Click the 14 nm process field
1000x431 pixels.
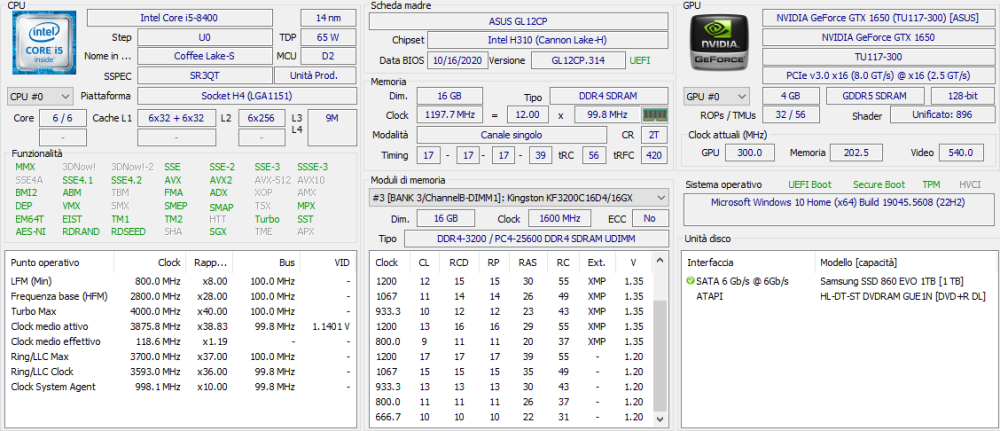coord(328,18)
